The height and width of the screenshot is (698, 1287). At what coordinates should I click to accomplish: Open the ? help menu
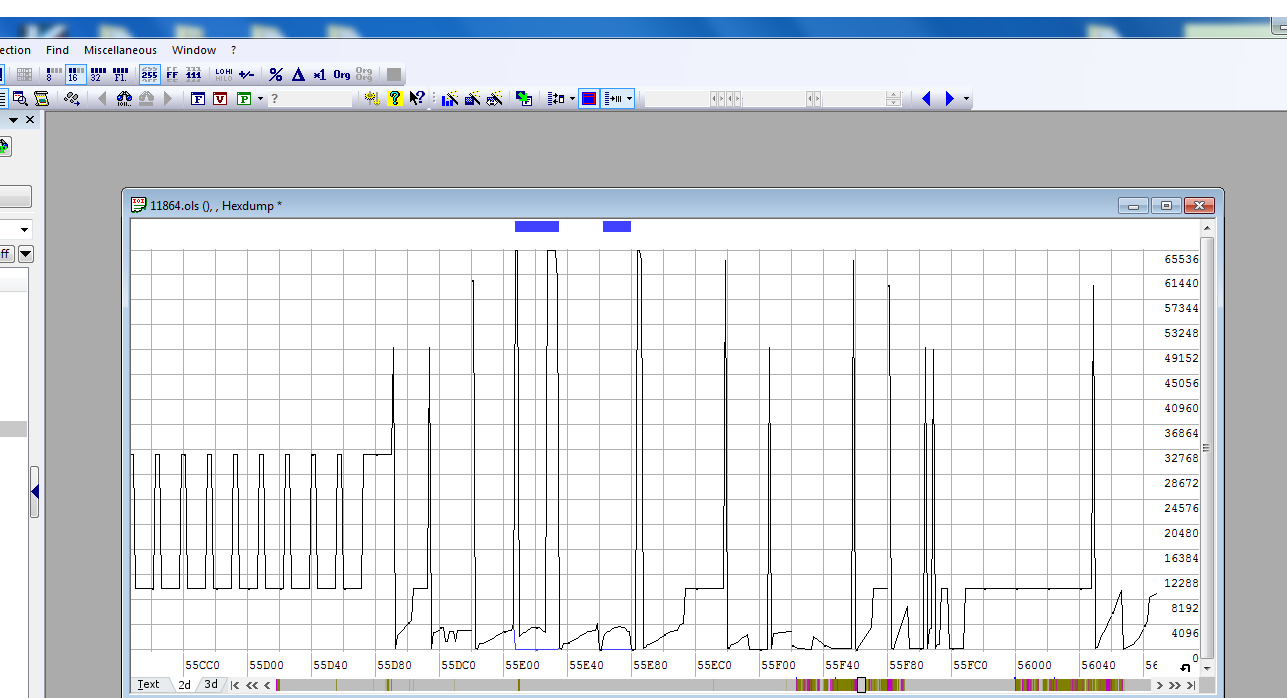tap(234, 50)
